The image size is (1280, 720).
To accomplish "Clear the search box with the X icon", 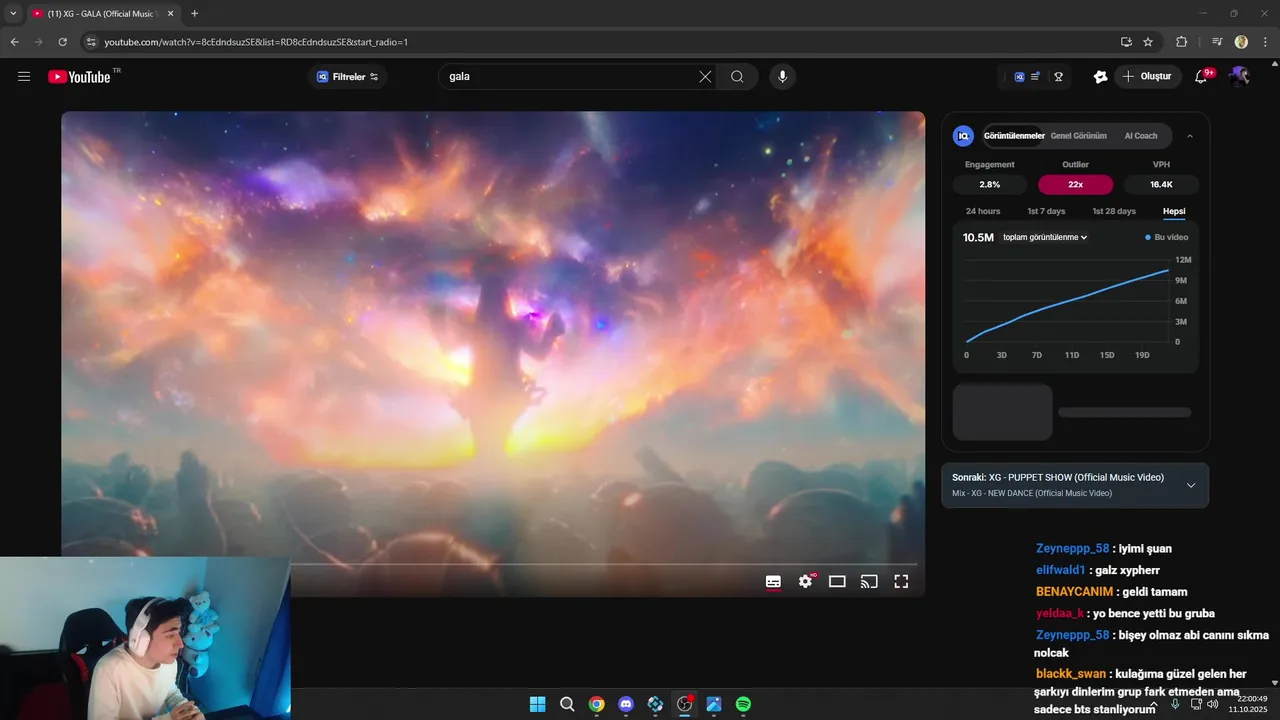I will 705,76.
